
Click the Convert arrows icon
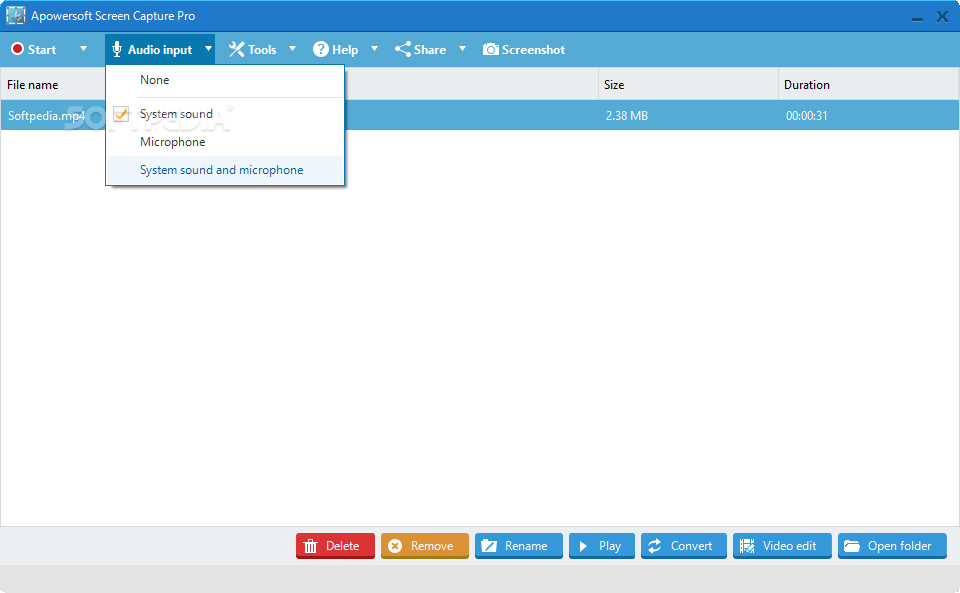coord(654,546)
